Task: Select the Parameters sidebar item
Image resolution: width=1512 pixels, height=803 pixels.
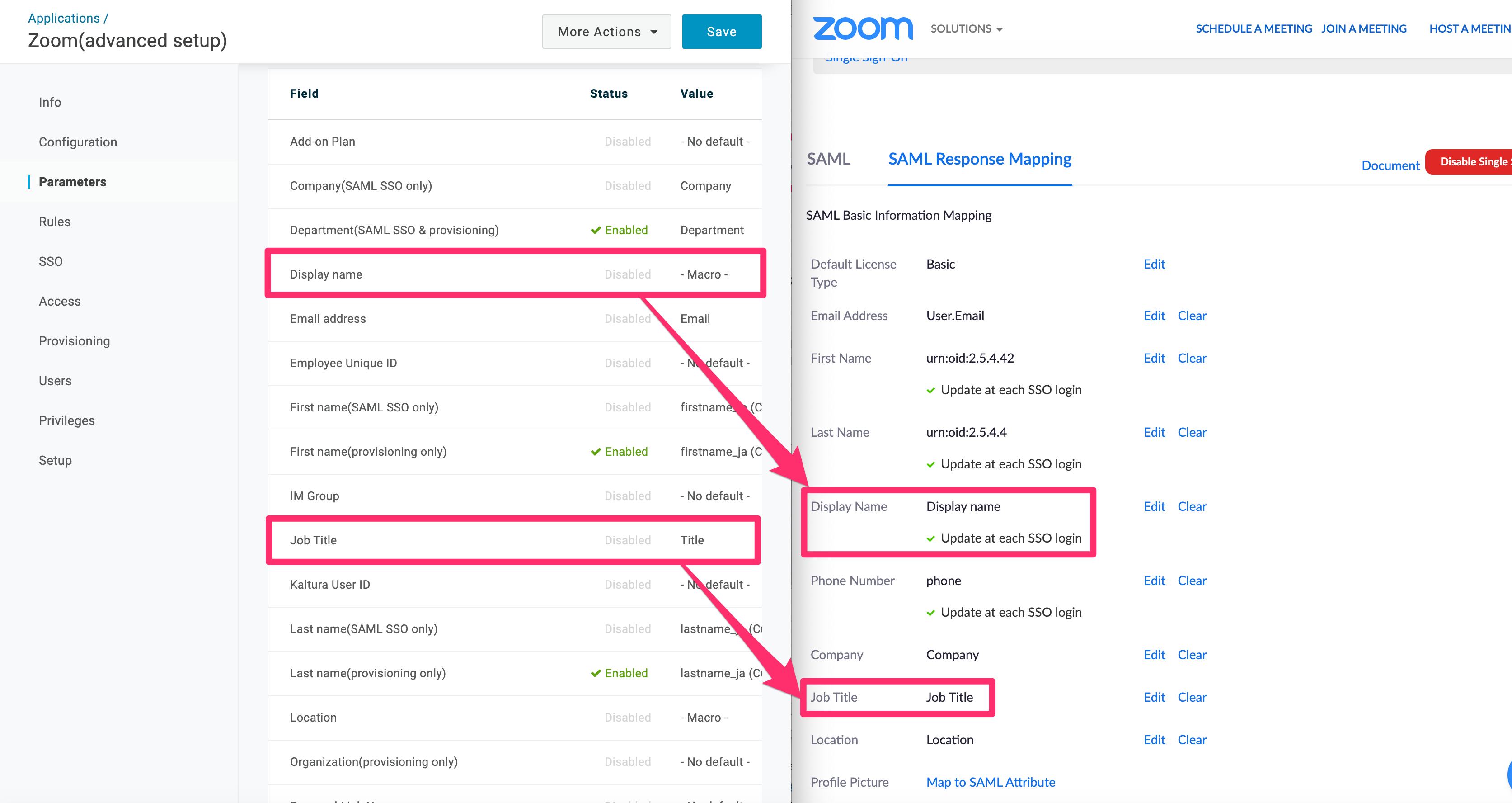Action: [73, 182]
